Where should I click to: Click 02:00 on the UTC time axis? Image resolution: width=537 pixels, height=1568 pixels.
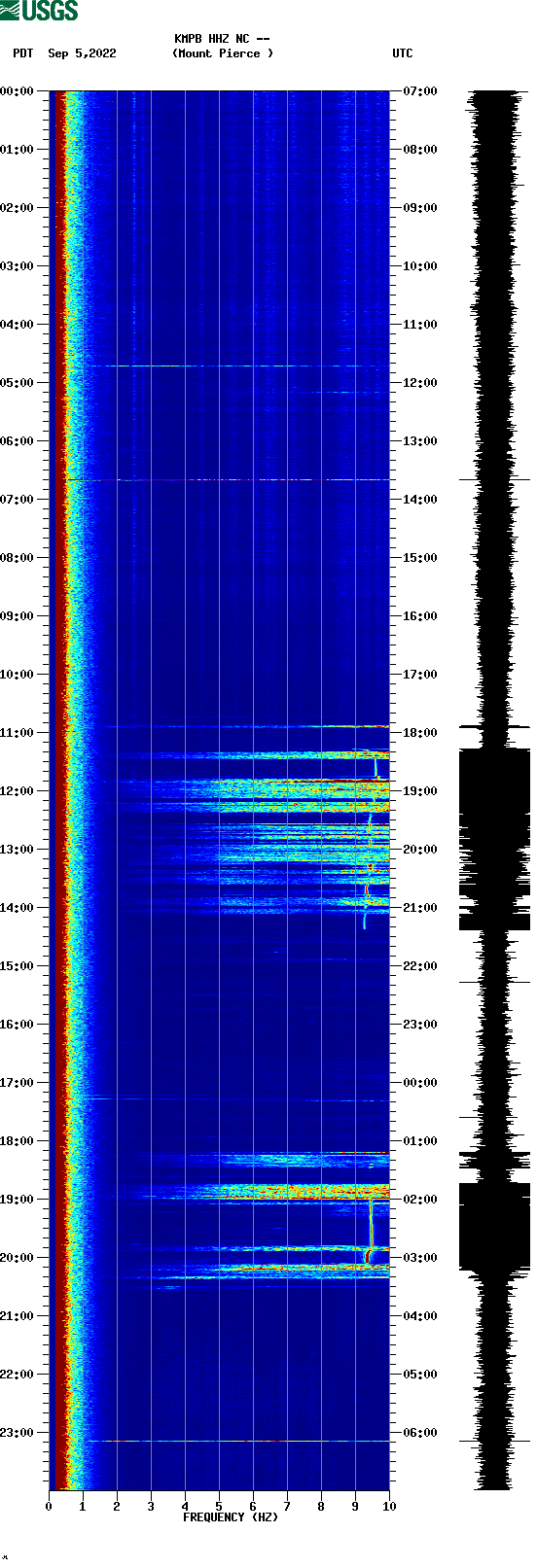pyautogui.click(x=420, y=1200)
